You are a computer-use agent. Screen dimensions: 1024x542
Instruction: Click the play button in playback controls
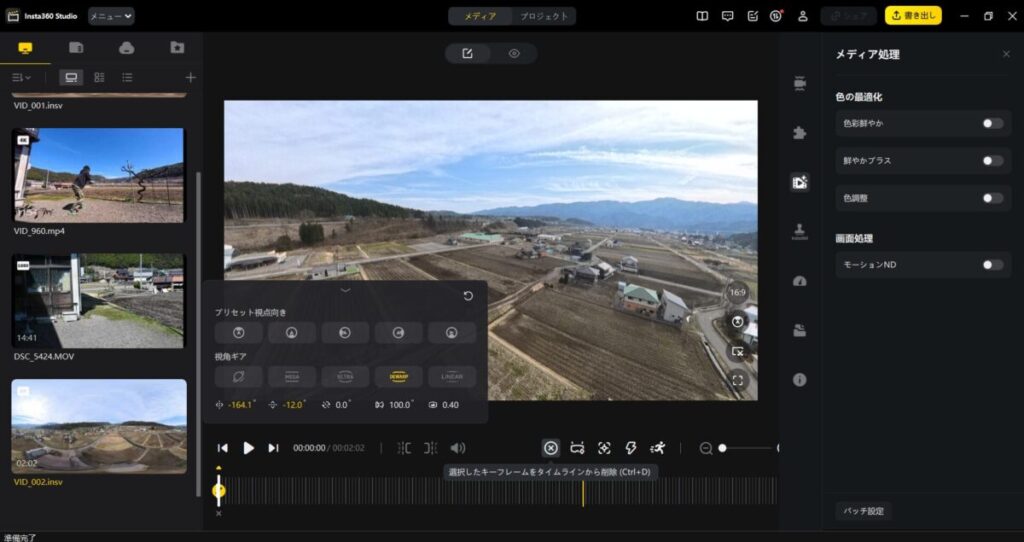pyautogui.click(x=248, y=448)
